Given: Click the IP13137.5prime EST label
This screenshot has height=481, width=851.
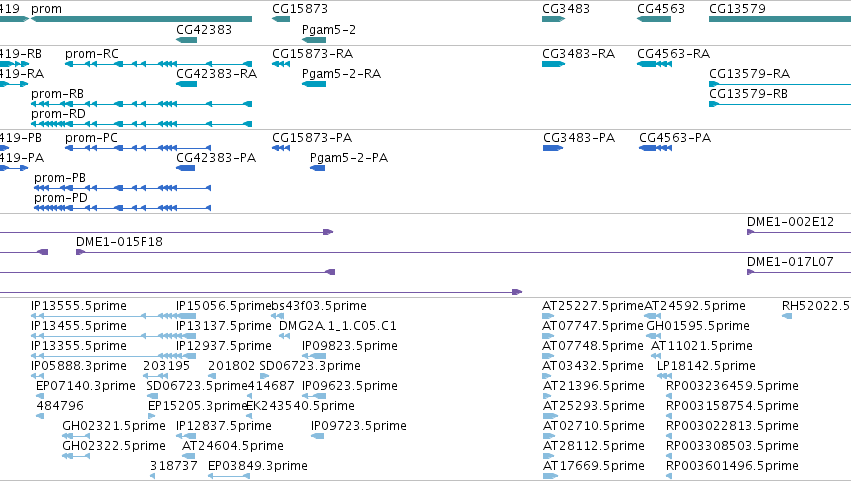Looking at the screenshot, I should [x=224, y=326].
